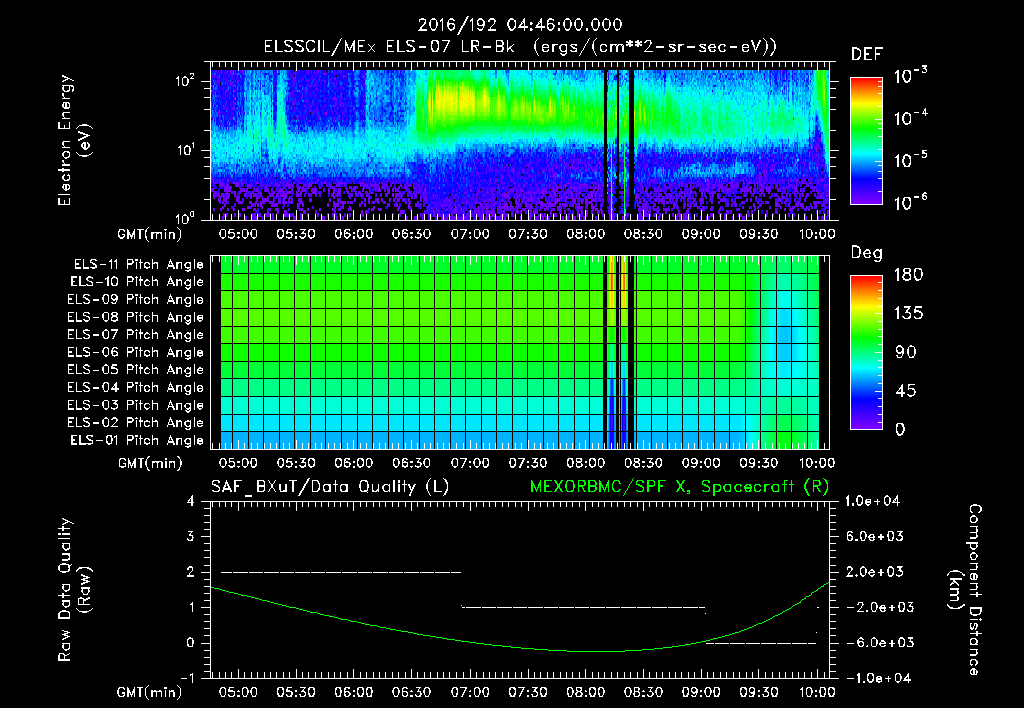Screen dimensions: 1024x708
Task: Pick the Deg pitch angle color scale bar
Action: click(866, 352)
